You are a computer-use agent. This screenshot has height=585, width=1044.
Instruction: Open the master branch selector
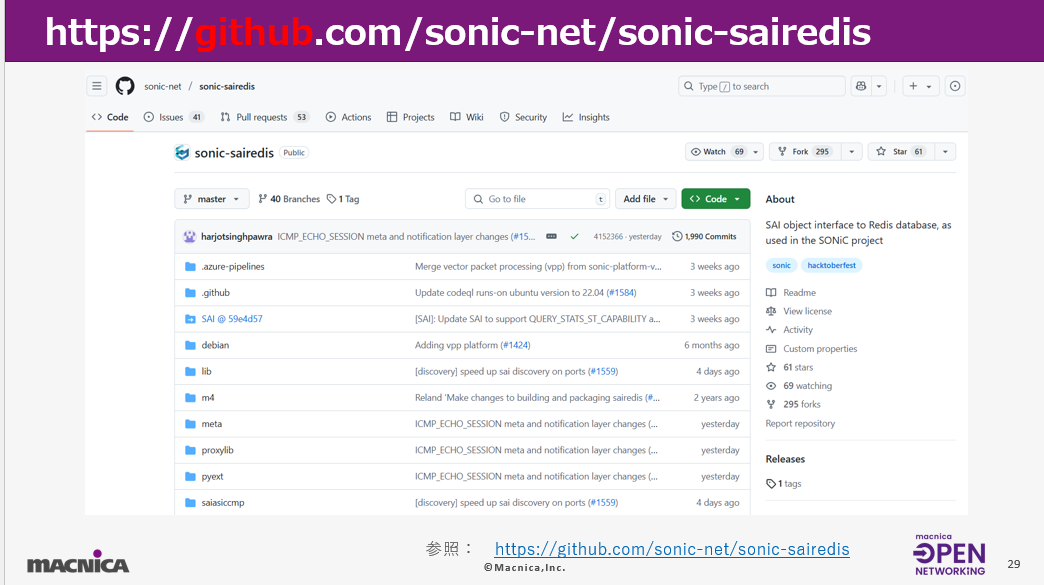pos(212,199)
